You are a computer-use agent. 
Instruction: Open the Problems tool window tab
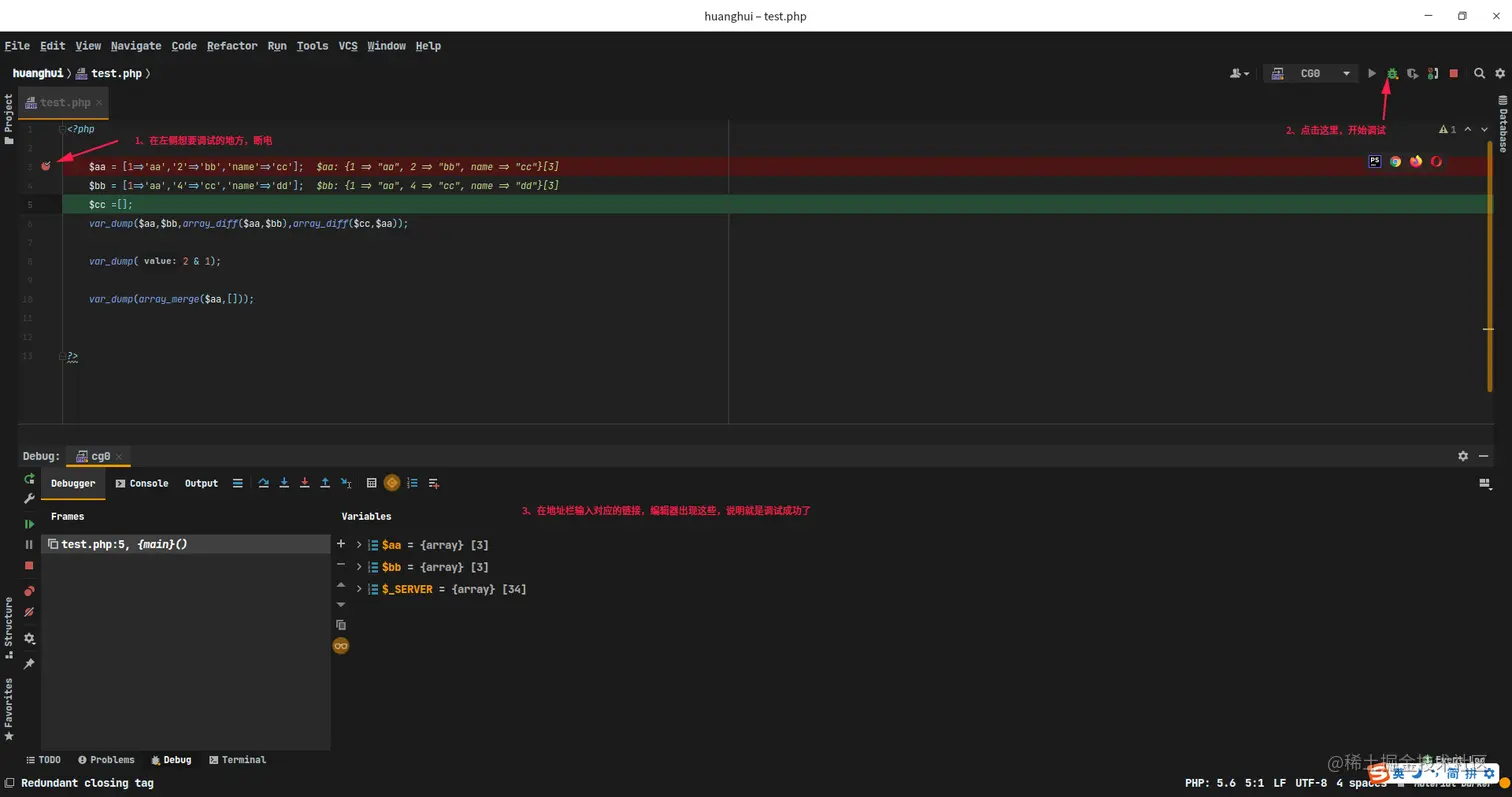click(106, 760)
